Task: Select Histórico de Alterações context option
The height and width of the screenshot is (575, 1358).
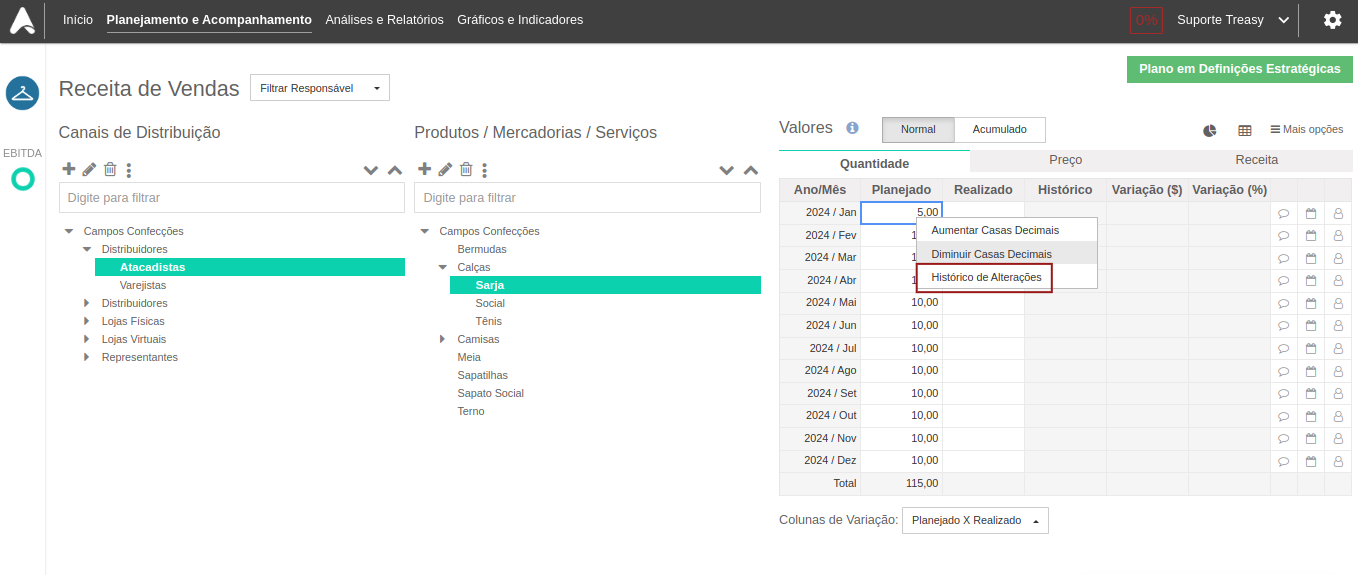Action: coord(986,277)
